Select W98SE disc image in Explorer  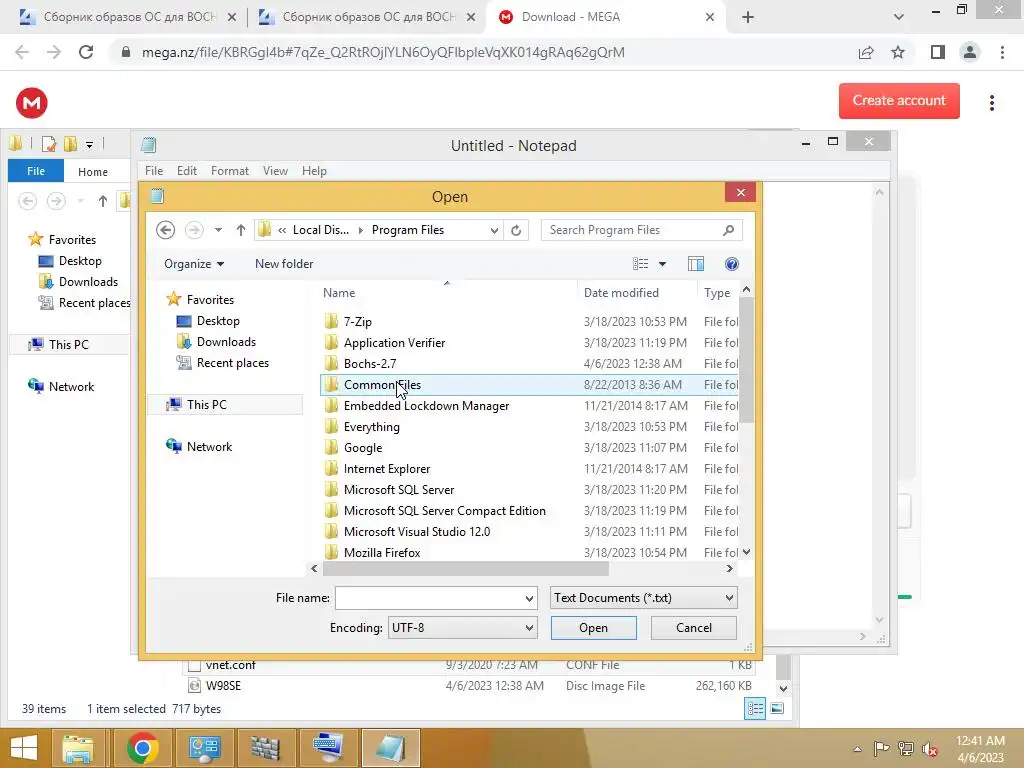470,686
